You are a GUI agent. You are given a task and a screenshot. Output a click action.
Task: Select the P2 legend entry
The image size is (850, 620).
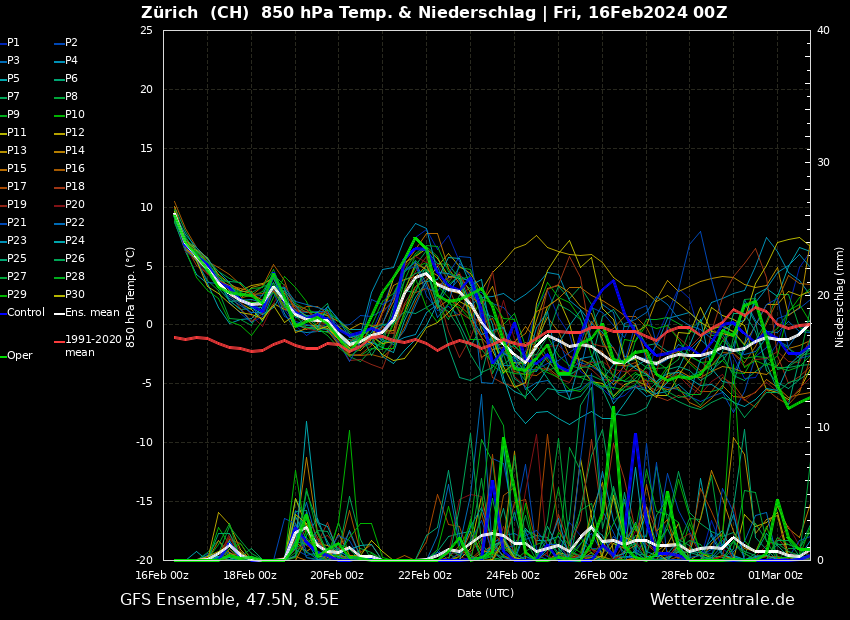click(x=72, y=42)
